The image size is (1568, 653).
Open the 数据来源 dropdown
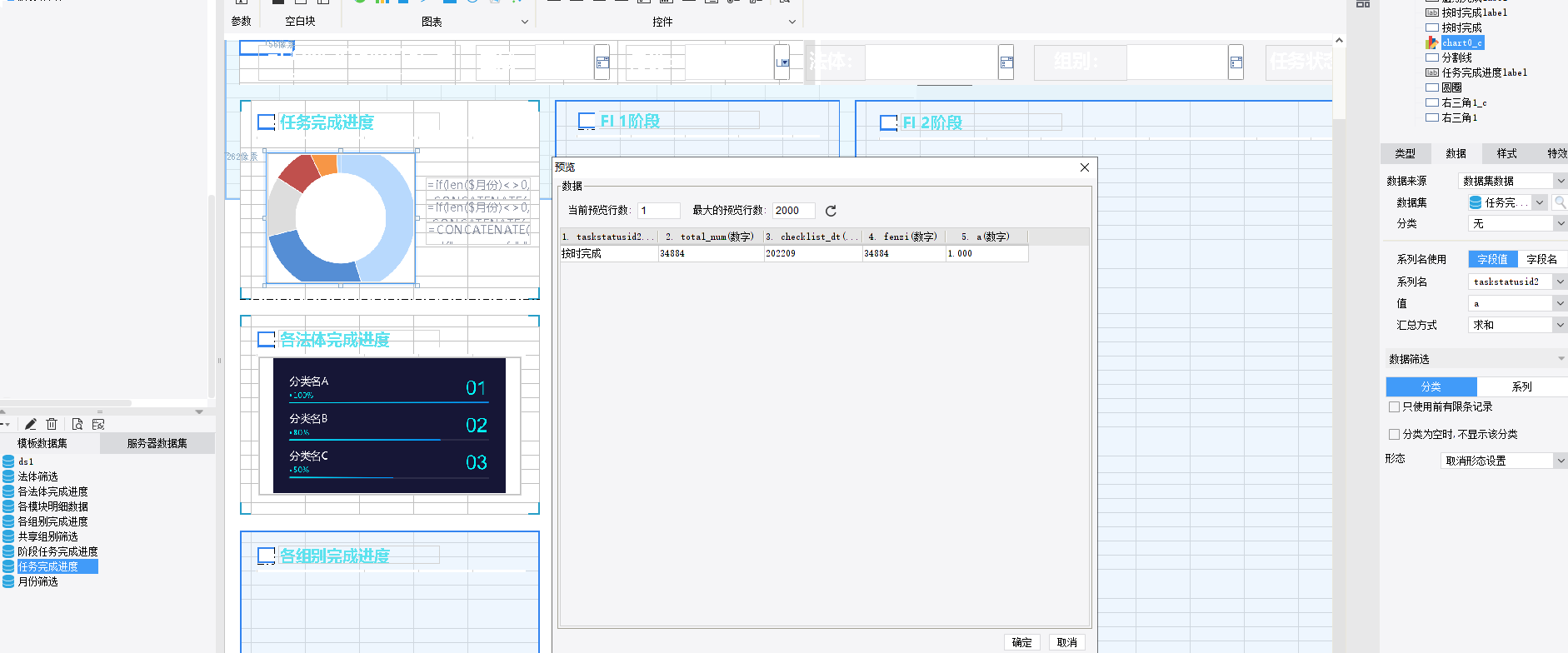1513,181
